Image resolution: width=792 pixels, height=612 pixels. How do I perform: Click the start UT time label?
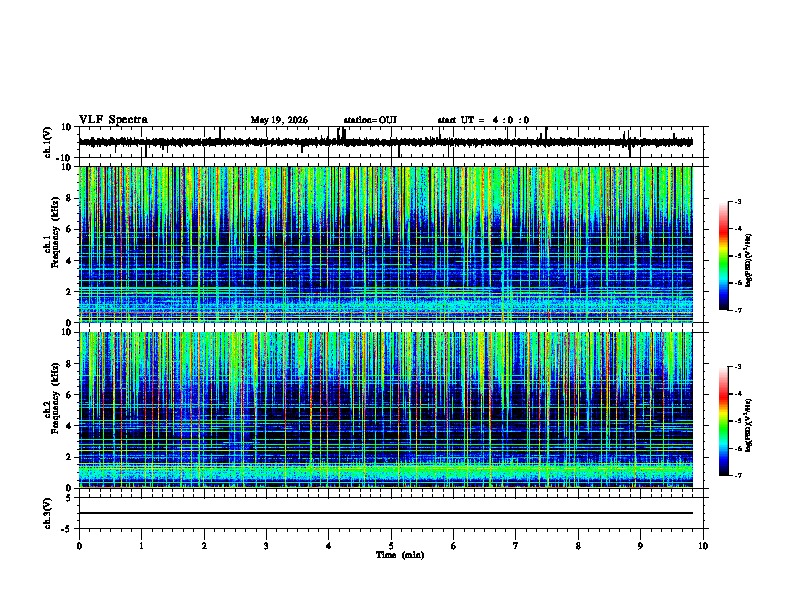point(483,120)
